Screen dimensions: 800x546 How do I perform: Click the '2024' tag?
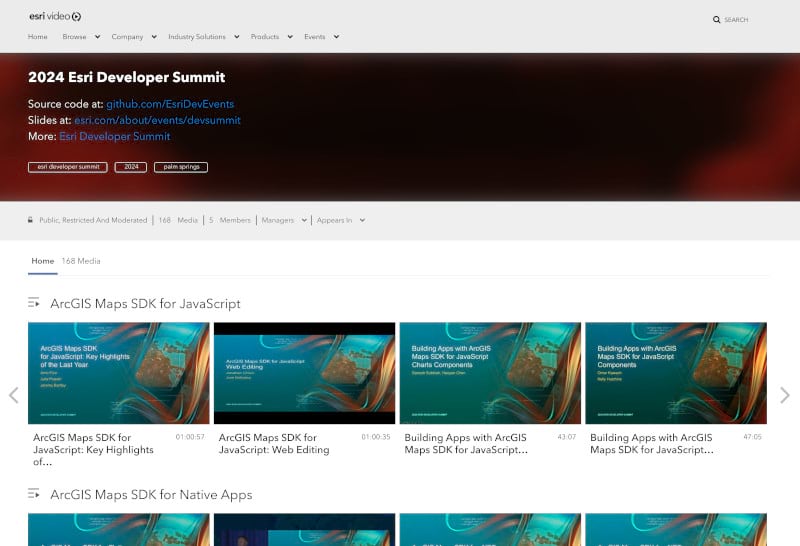click(x=131, y=167)
